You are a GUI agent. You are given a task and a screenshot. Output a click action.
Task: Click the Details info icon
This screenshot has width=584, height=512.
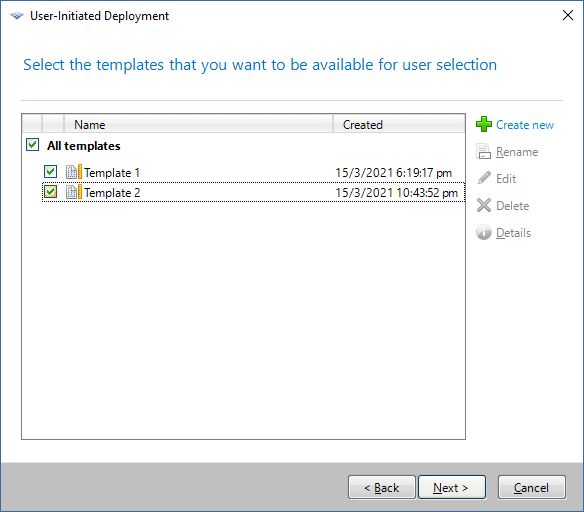[x=484, y=232]
